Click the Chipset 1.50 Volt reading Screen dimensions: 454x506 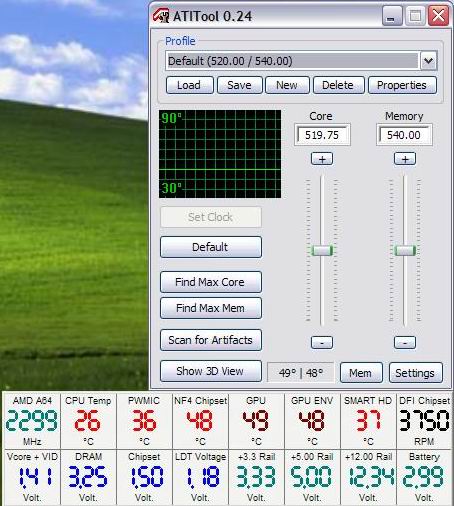[144, 477]
